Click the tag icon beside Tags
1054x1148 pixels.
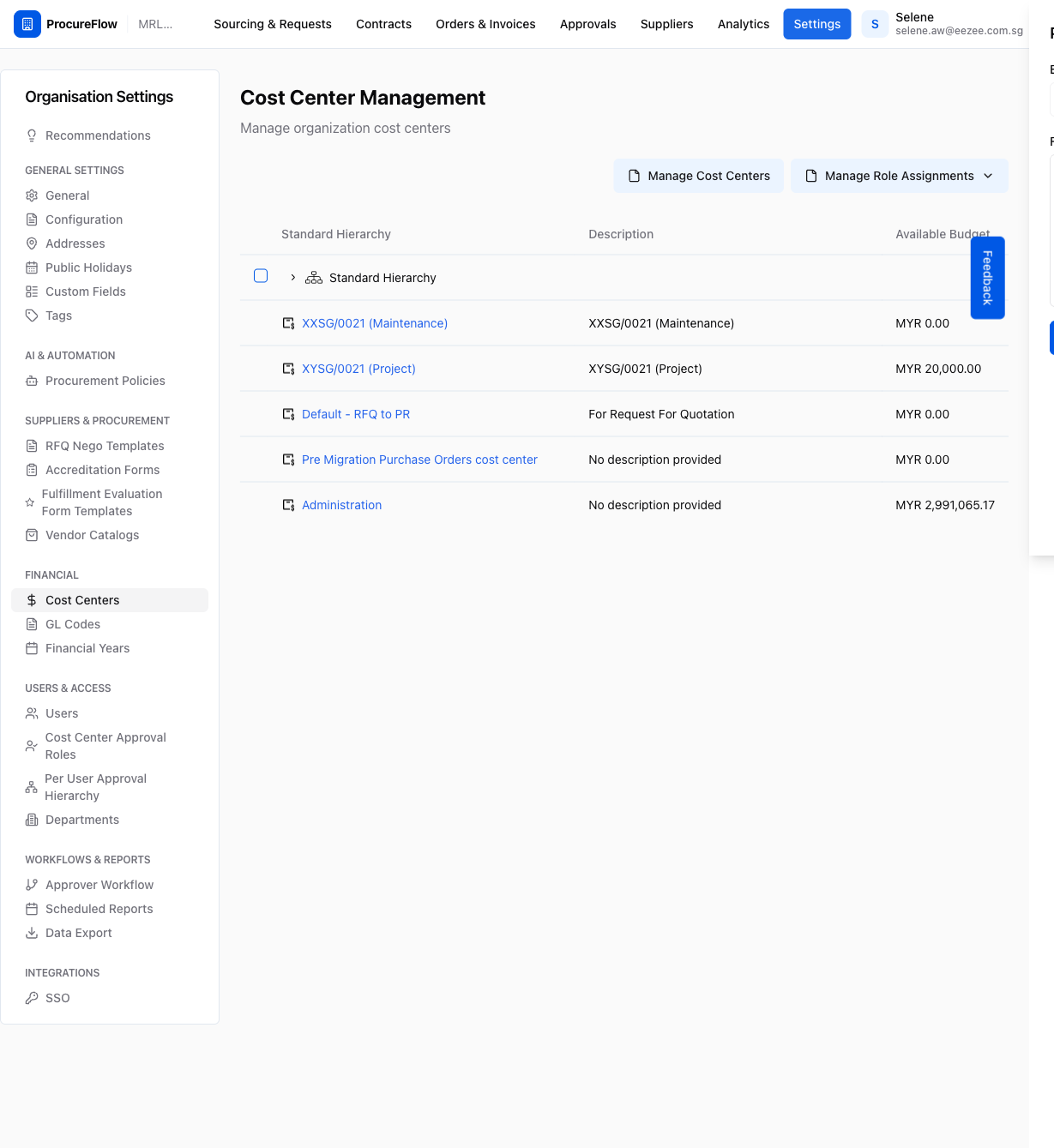click(x=32, y=316)
